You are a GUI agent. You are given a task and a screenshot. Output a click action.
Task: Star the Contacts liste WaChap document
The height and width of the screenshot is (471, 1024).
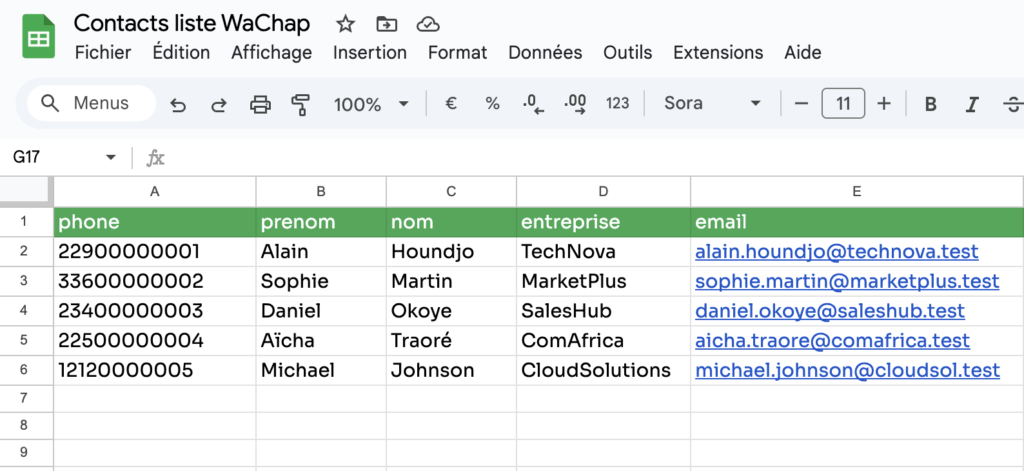coord(345,24)
